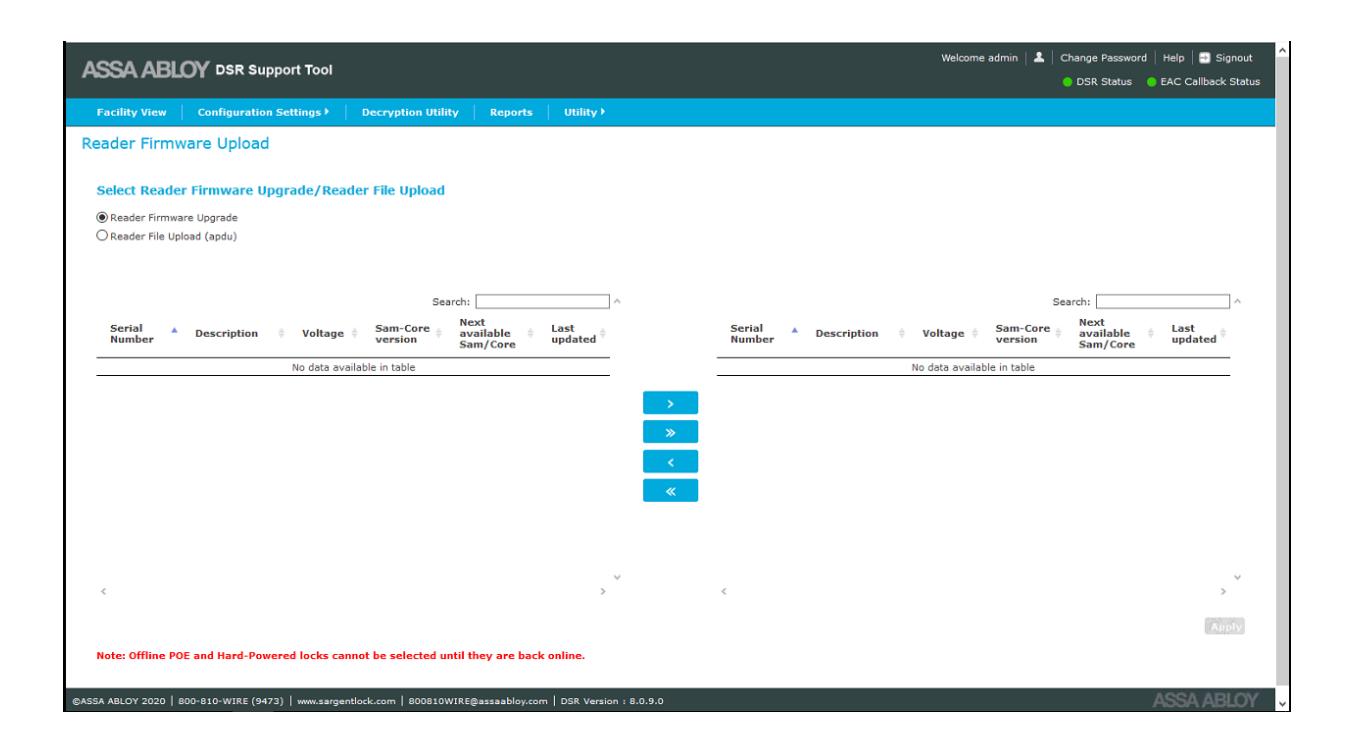The image size is (1347, 740).
Task: Click the Welcome admin text
Action: tap(981, 58)
